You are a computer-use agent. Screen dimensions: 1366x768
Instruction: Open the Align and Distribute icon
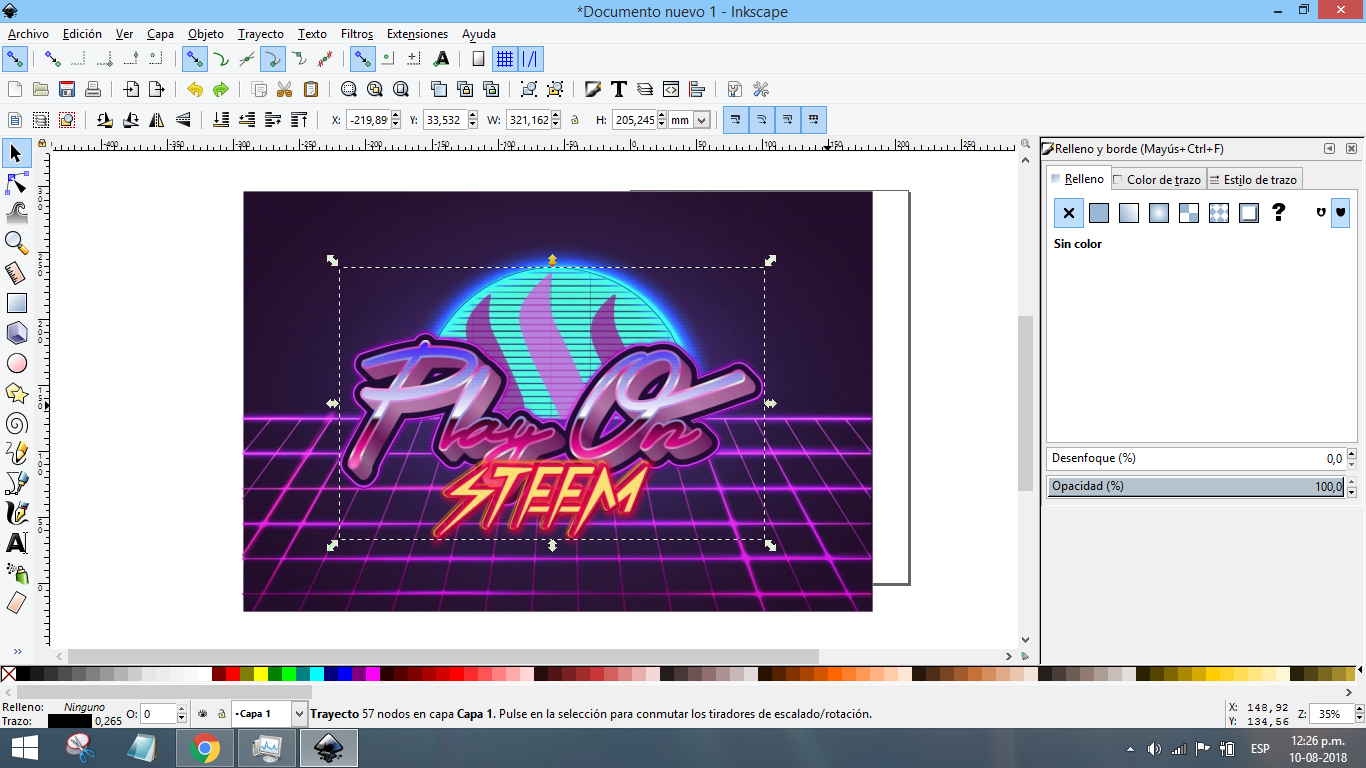click(697, 89)
